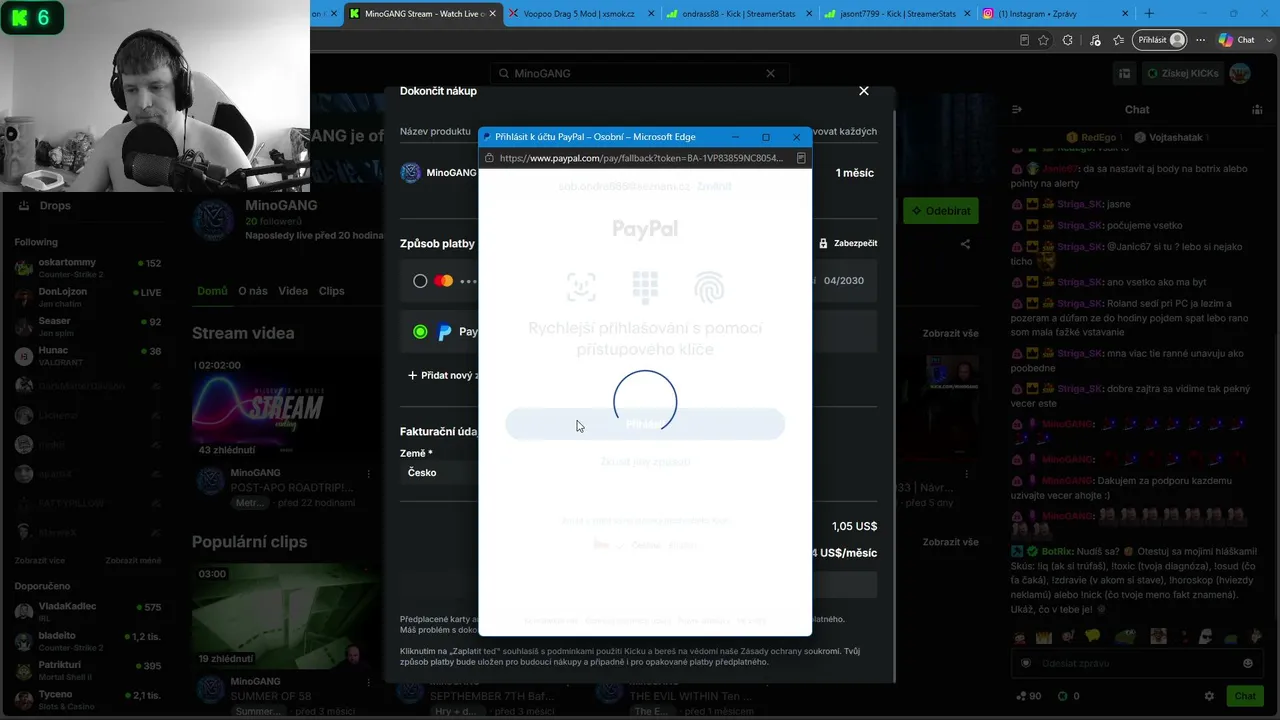Click the MinoGANG channel avatar
1280x720 pixels.
click(x=213, y=220)
